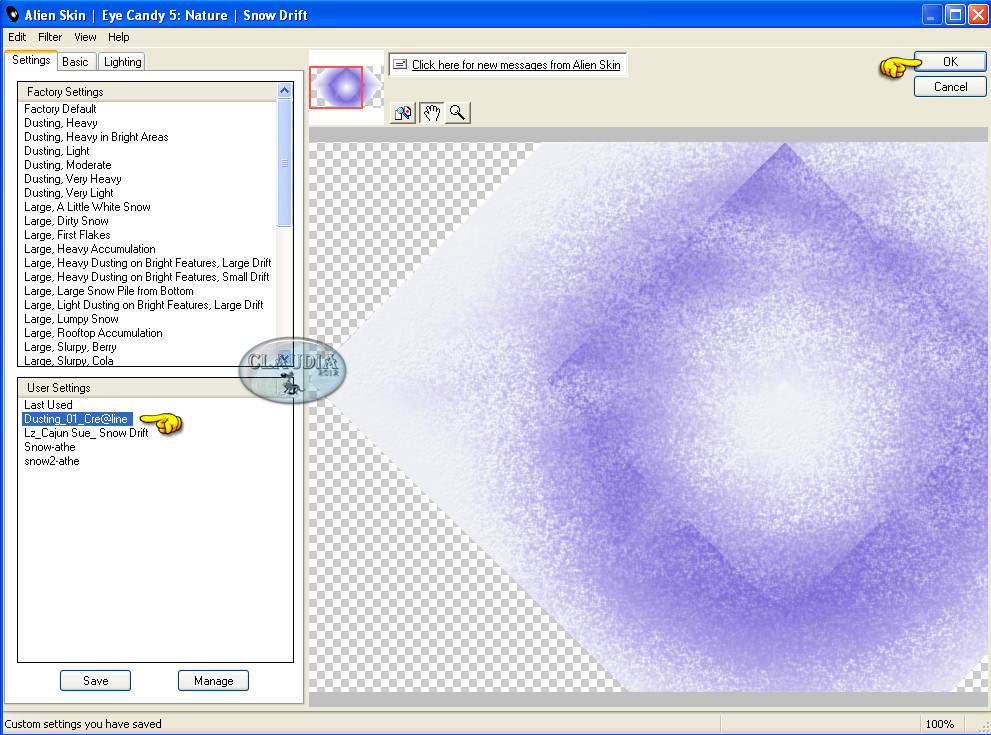Switch to the Lighting tab
991x735 pixels.
123,62
